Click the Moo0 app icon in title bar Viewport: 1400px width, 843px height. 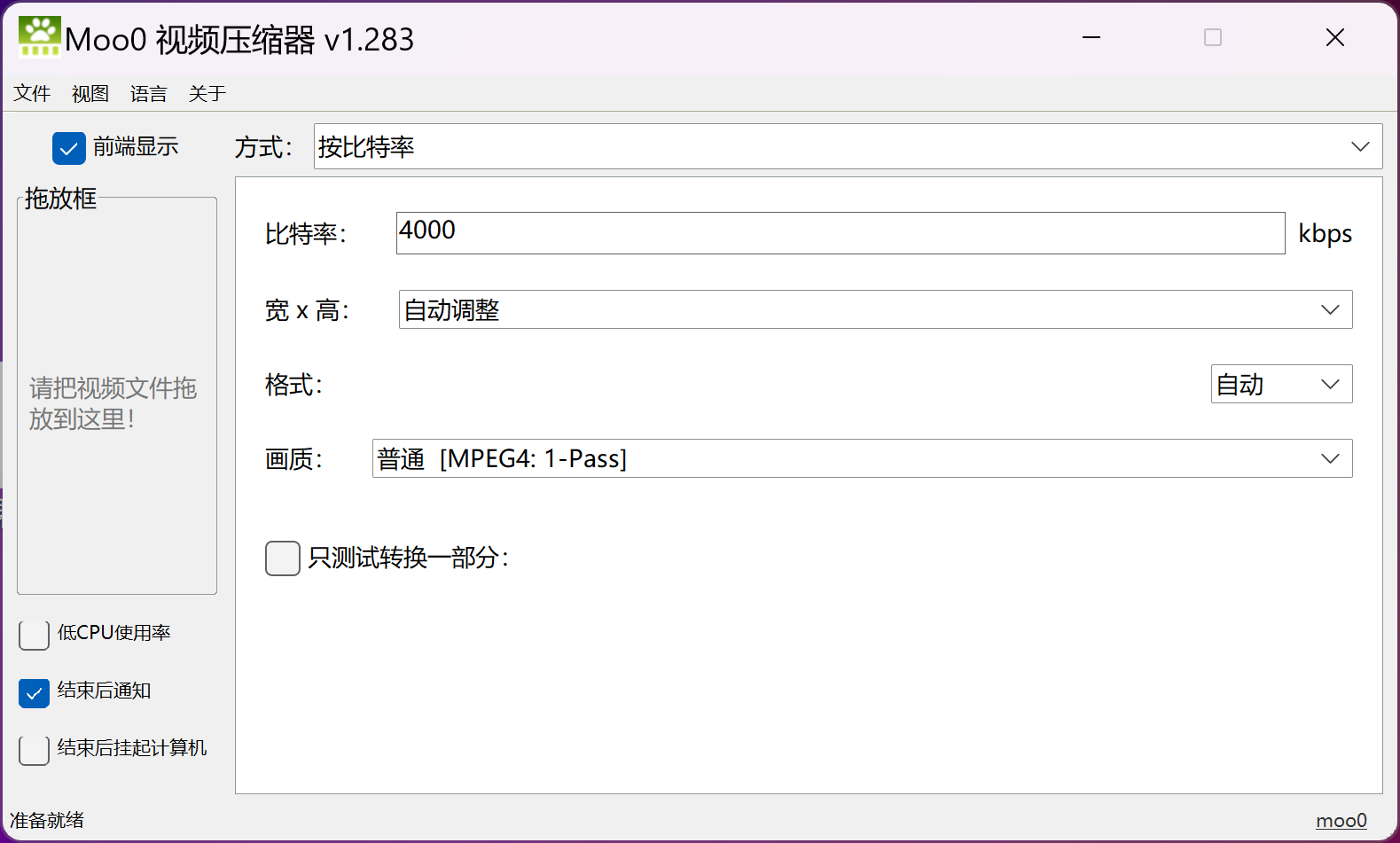(39, 37)
